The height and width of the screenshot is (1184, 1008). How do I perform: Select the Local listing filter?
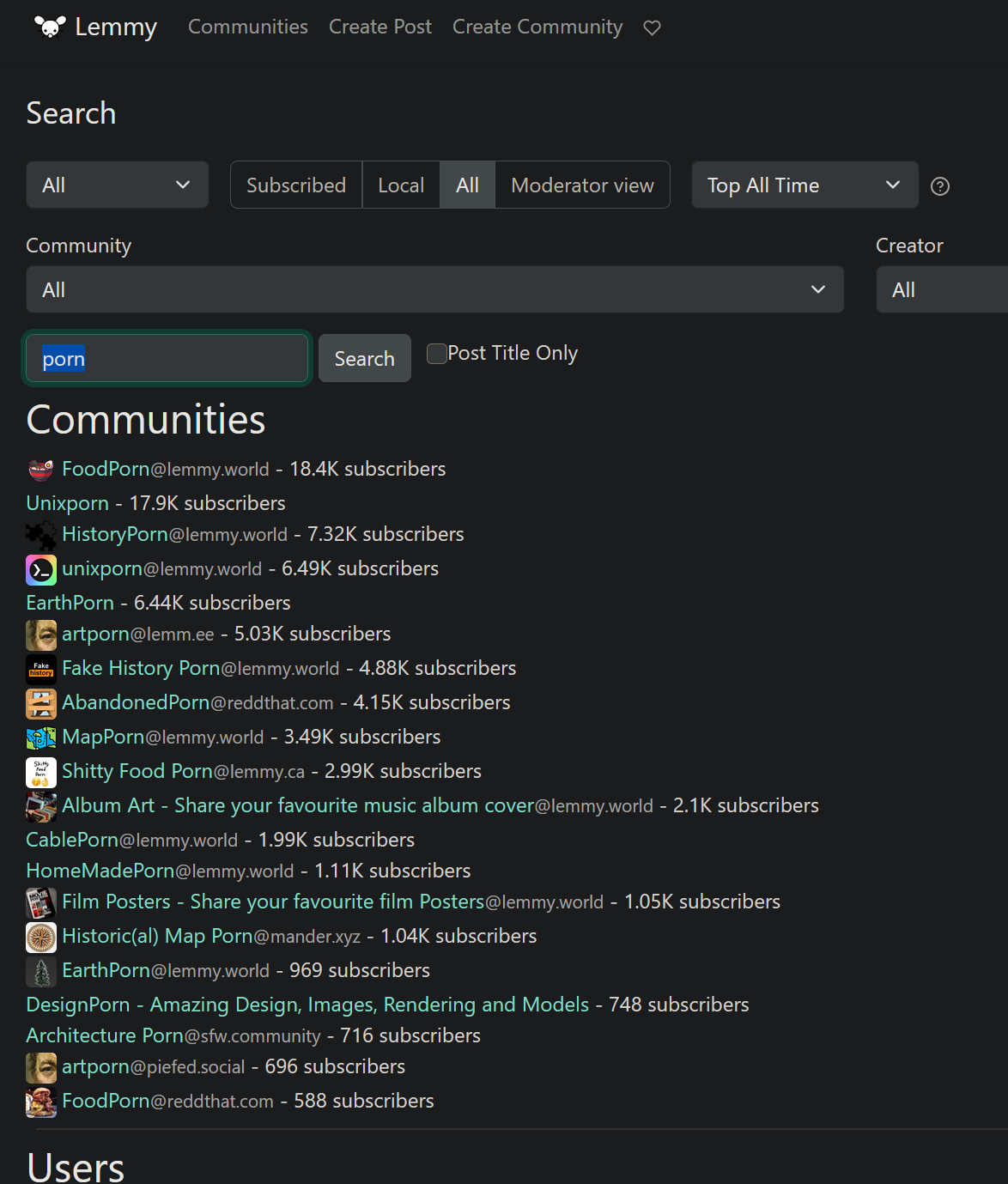(x=401, y=185)
